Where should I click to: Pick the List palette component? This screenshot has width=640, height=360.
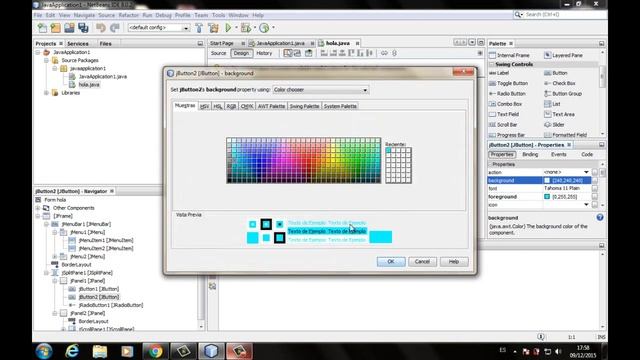[x=552, y=104]
